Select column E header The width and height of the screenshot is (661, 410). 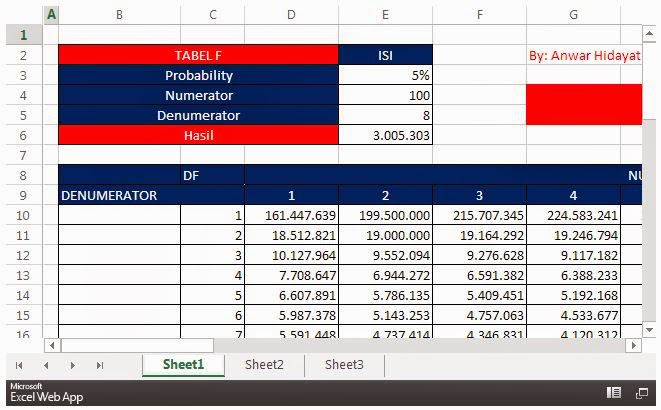click(385, 15)
